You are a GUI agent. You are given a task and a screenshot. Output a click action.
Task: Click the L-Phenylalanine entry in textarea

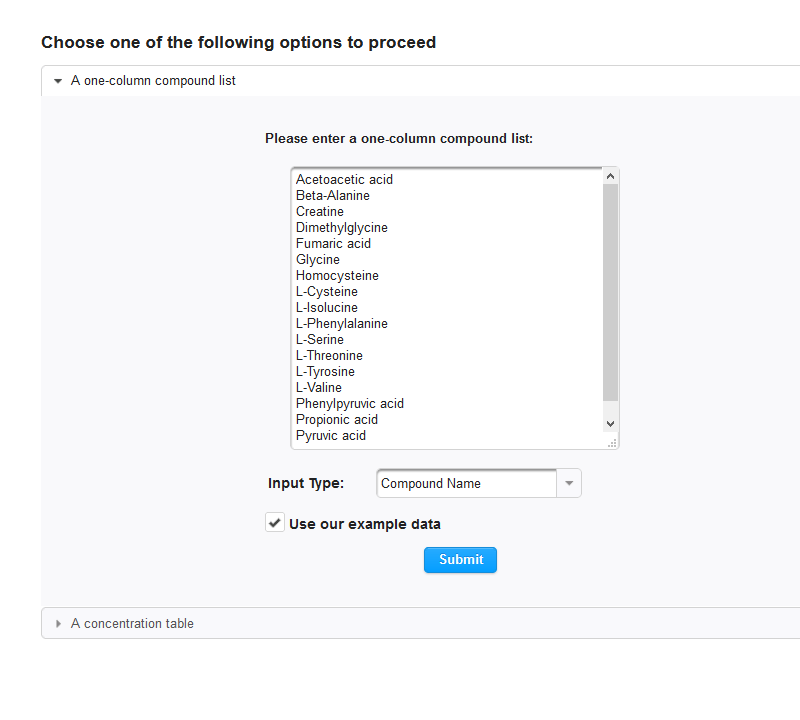pyautogui.click(x=342, y=324)
